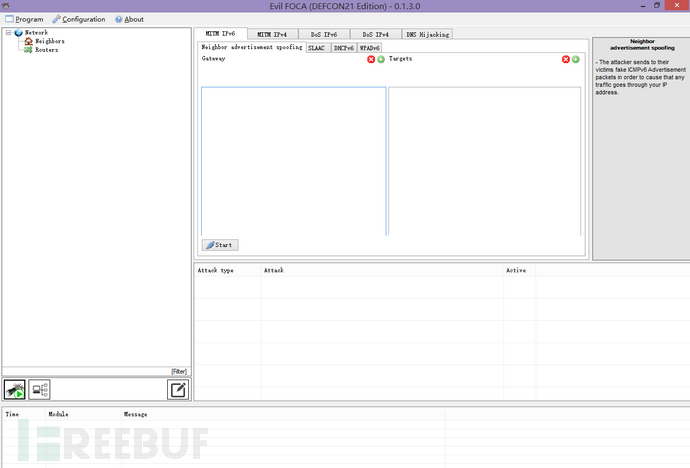Click the Message log column header
This screenshot has width=690, height=468.
[x=283, y=414]
